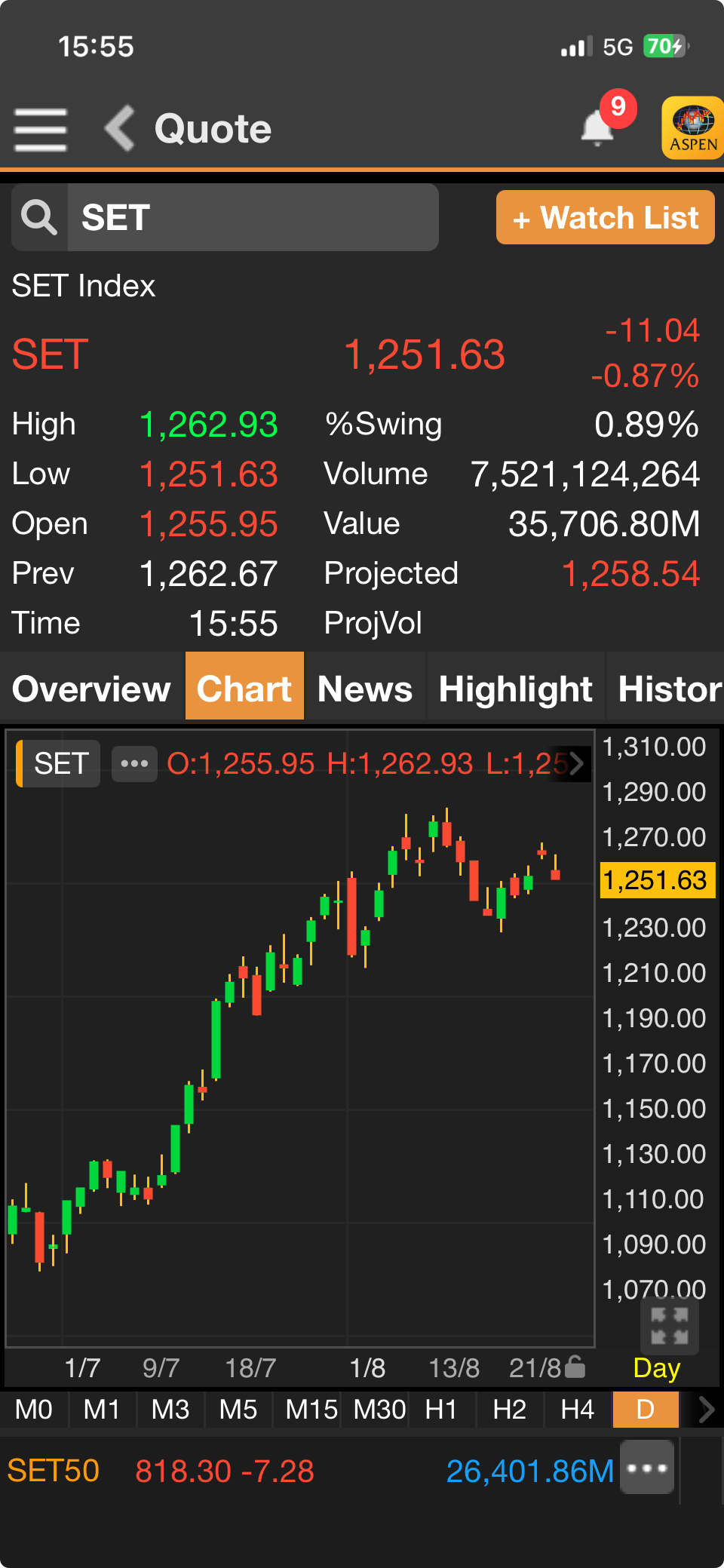This screenshot has width=724, height=1568.
Task: Open notifications bell with 9 alerts
Action: tap(598, 127)
